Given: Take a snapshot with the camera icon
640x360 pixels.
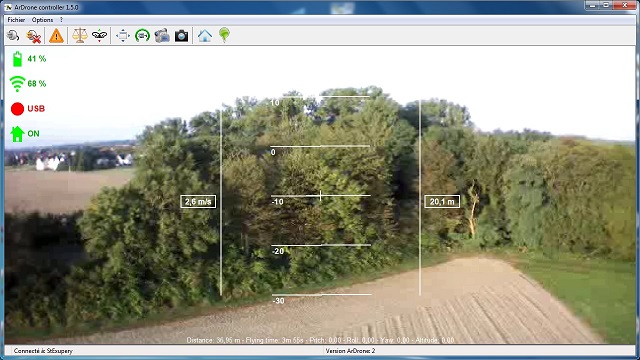Looking at the screenshot, I should pyautogui.click(x=181, y=36).
